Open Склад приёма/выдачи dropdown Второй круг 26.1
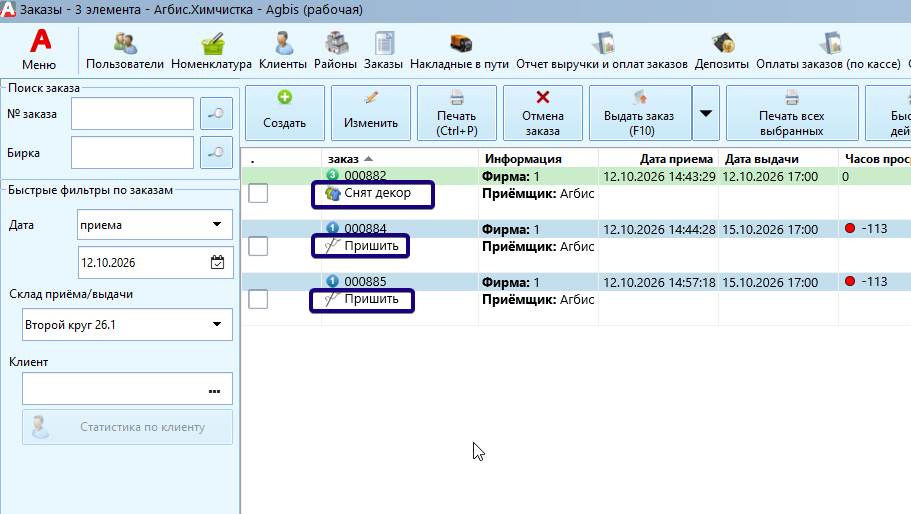The image size is (911, 514). (x=127, y=325)
